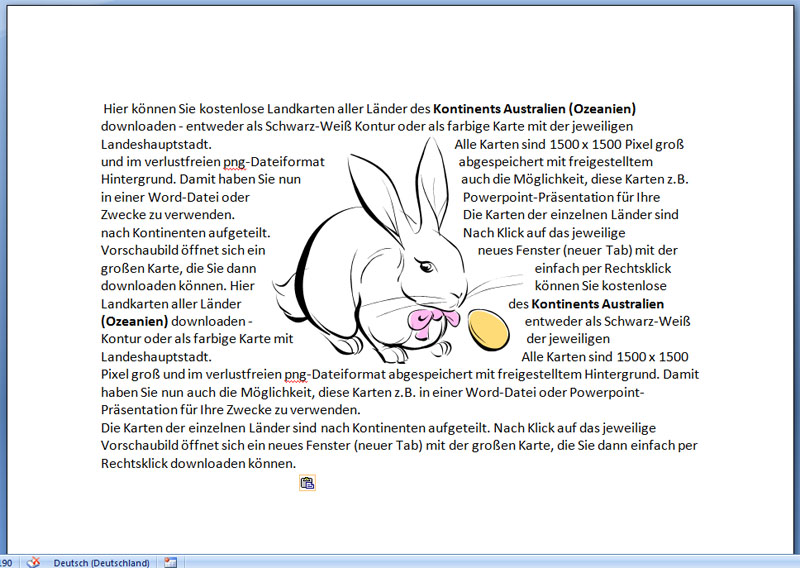Place cursor after 'Rechtsklick downloaden können.' on last line
Viewport: 800px width, 568px height.
[297, 464]
